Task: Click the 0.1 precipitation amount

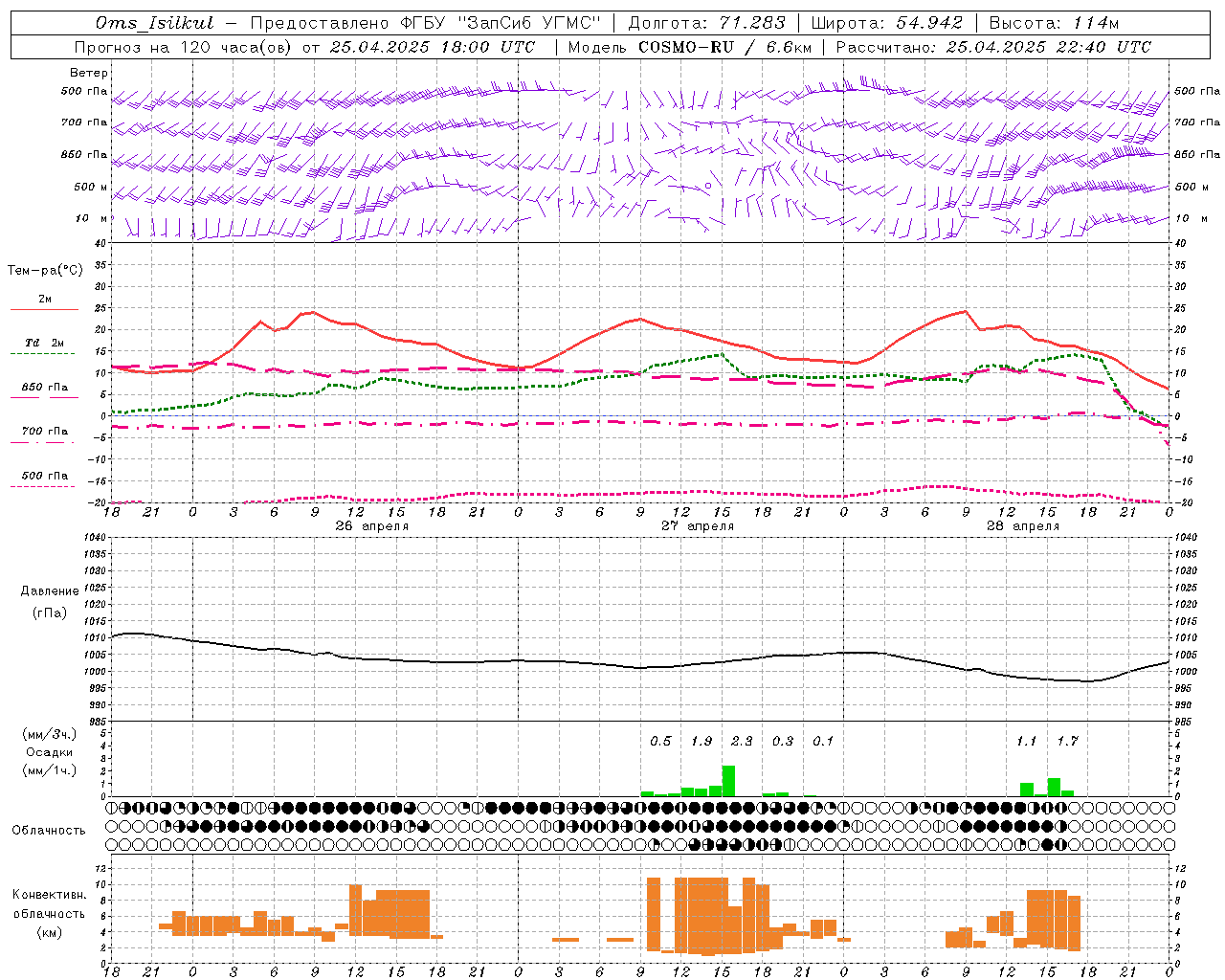Action: click(x=823, y=741)
